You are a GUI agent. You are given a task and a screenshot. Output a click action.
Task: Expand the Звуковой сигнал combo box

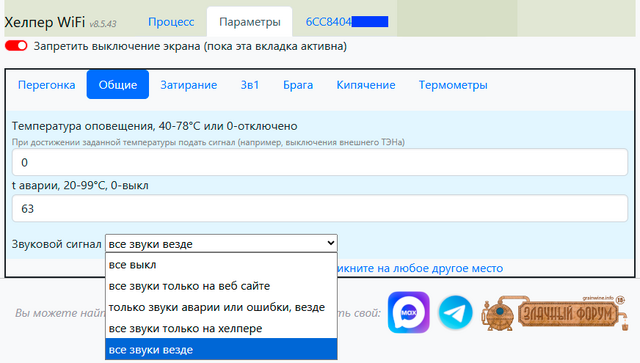pos(221,244)
